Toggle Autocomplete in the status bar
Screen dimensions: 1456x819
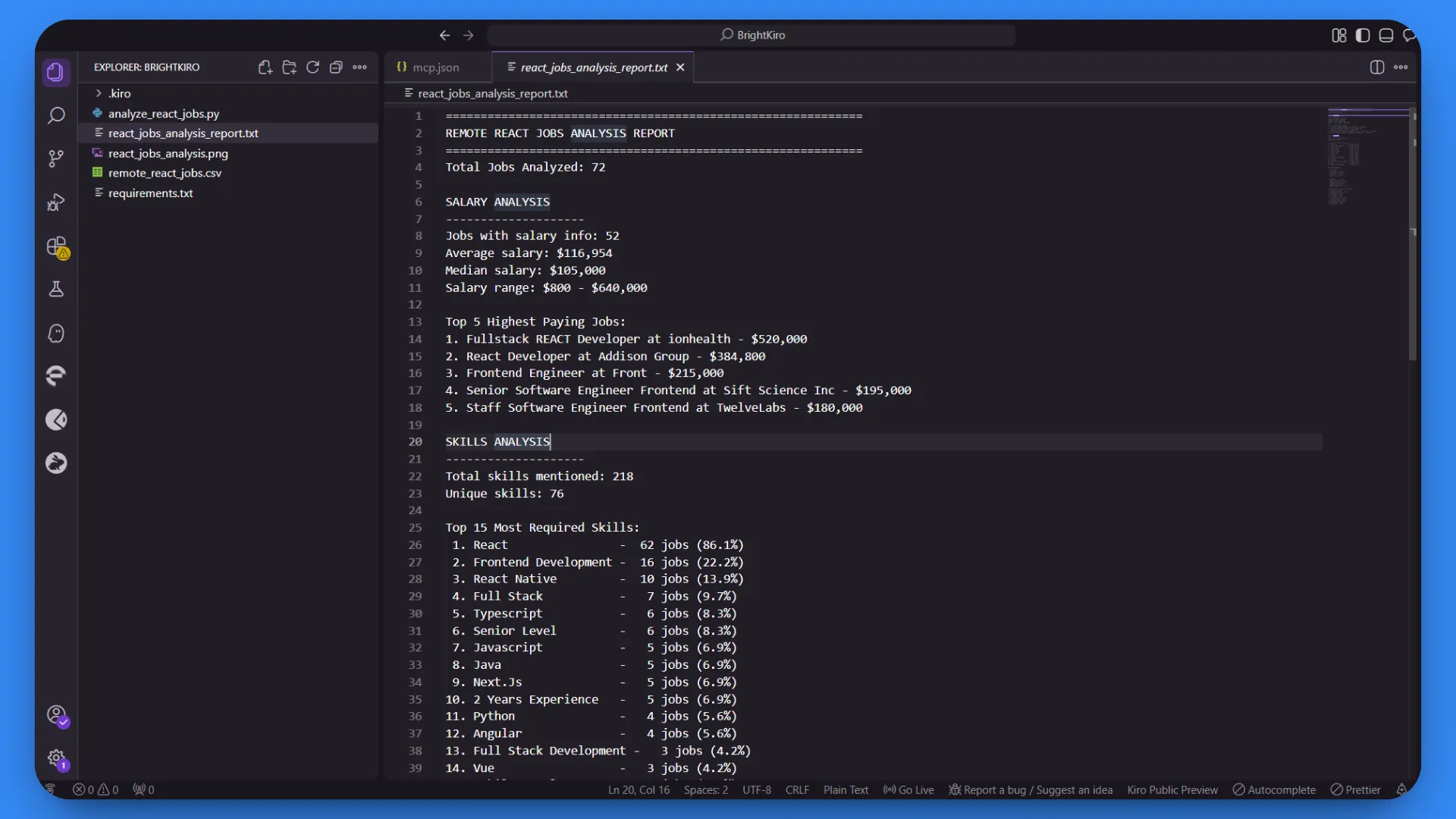click(x=1274, y=789)
